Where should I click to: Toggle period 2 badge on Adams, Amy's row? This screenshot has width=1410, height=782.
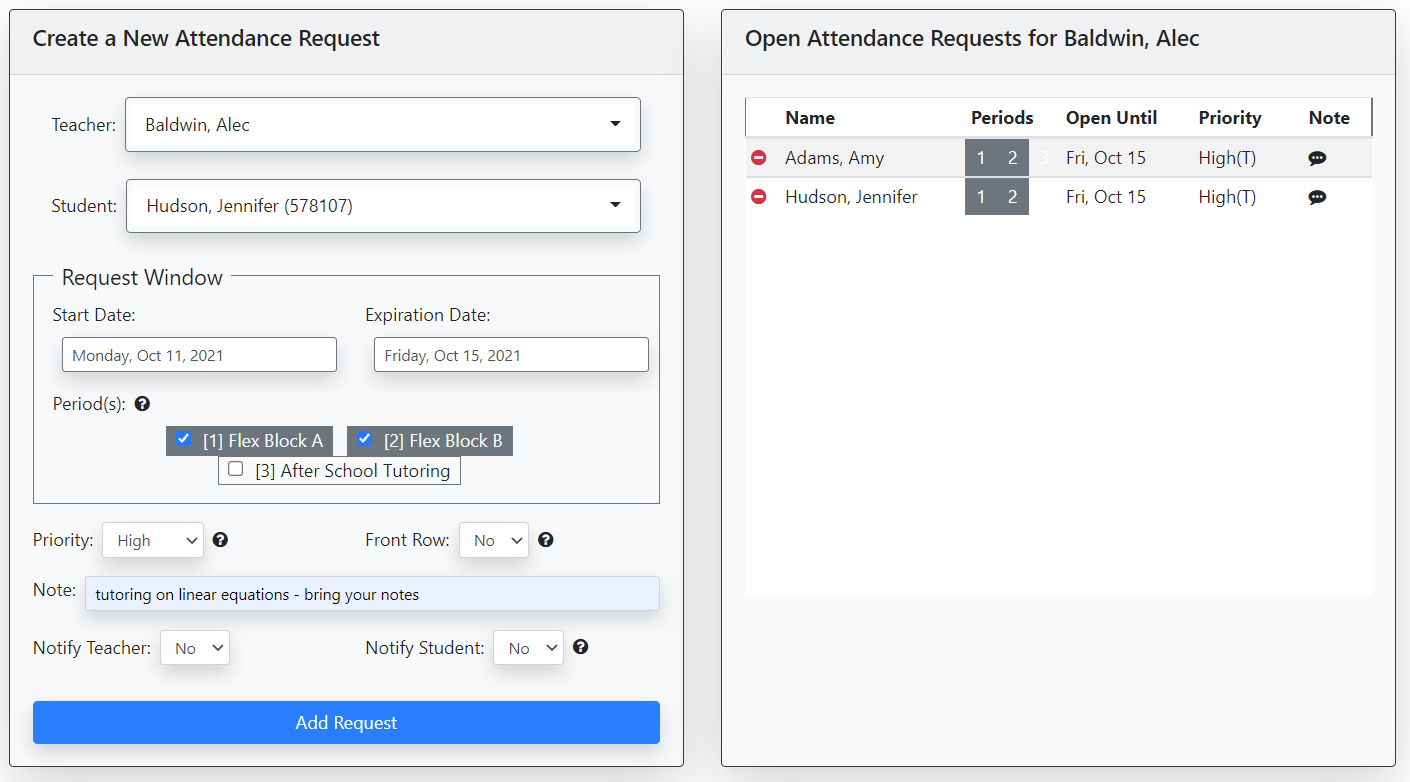1013,157
